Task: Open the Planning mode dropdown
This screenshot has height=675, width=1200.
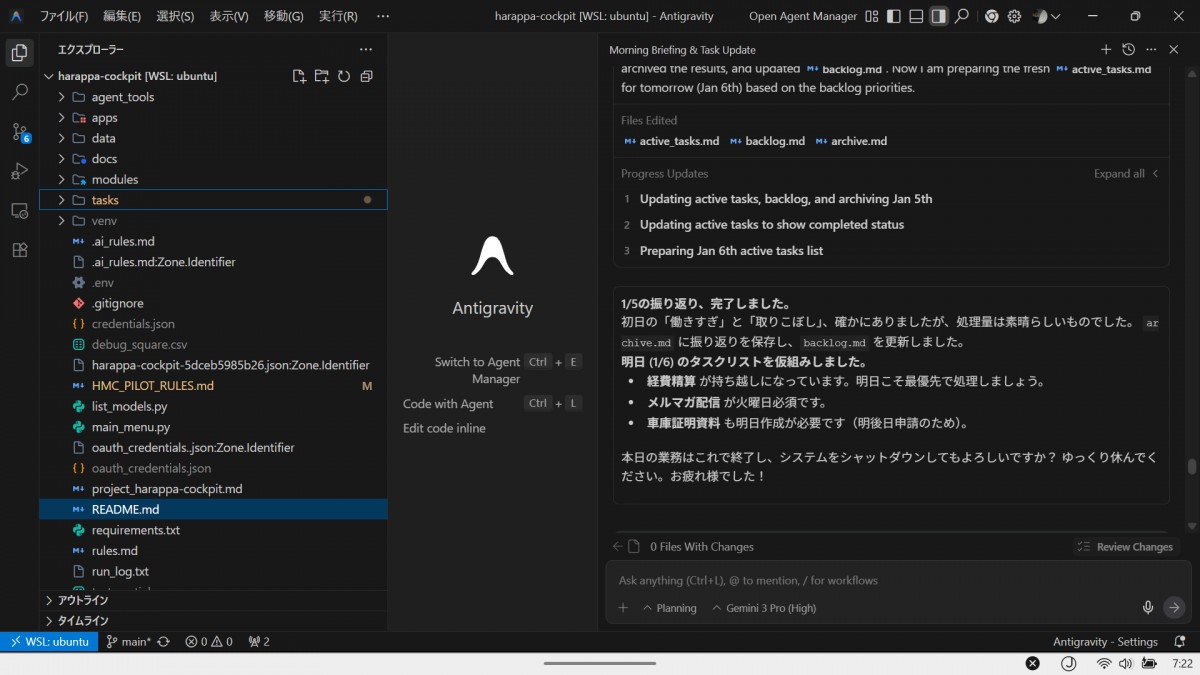Action: click(x=669, y=608)
